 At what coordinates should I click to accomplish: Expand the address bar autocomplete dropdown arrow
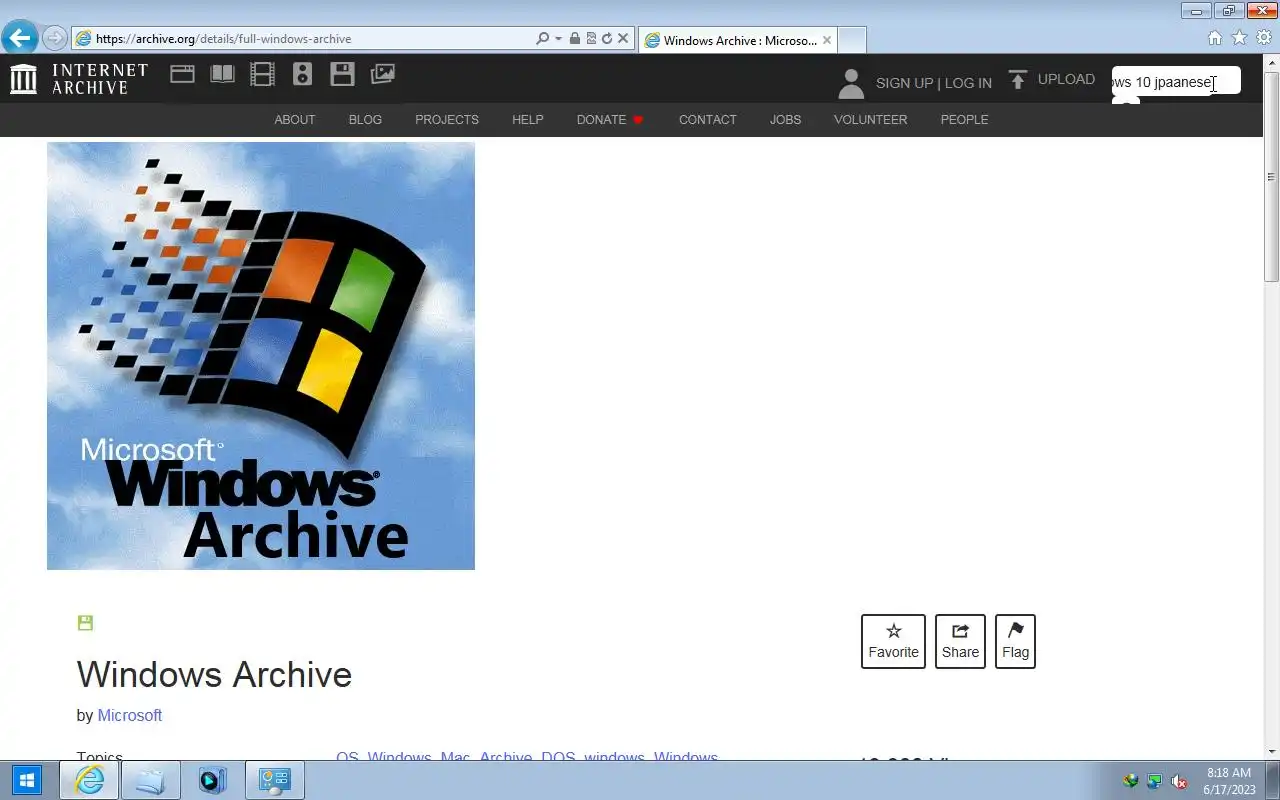(558, 38)
